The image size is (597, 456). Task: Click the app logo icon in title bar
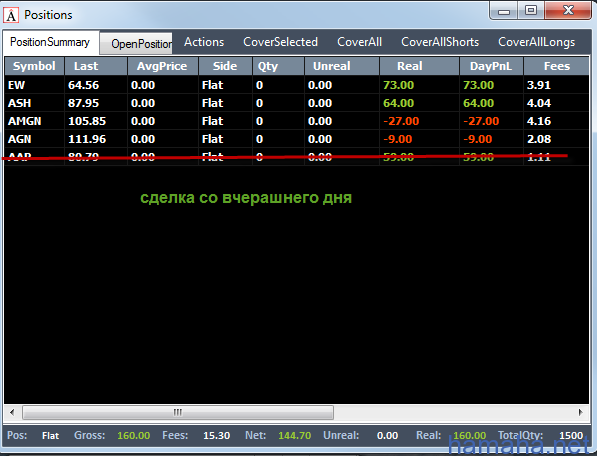coord(11,15)
